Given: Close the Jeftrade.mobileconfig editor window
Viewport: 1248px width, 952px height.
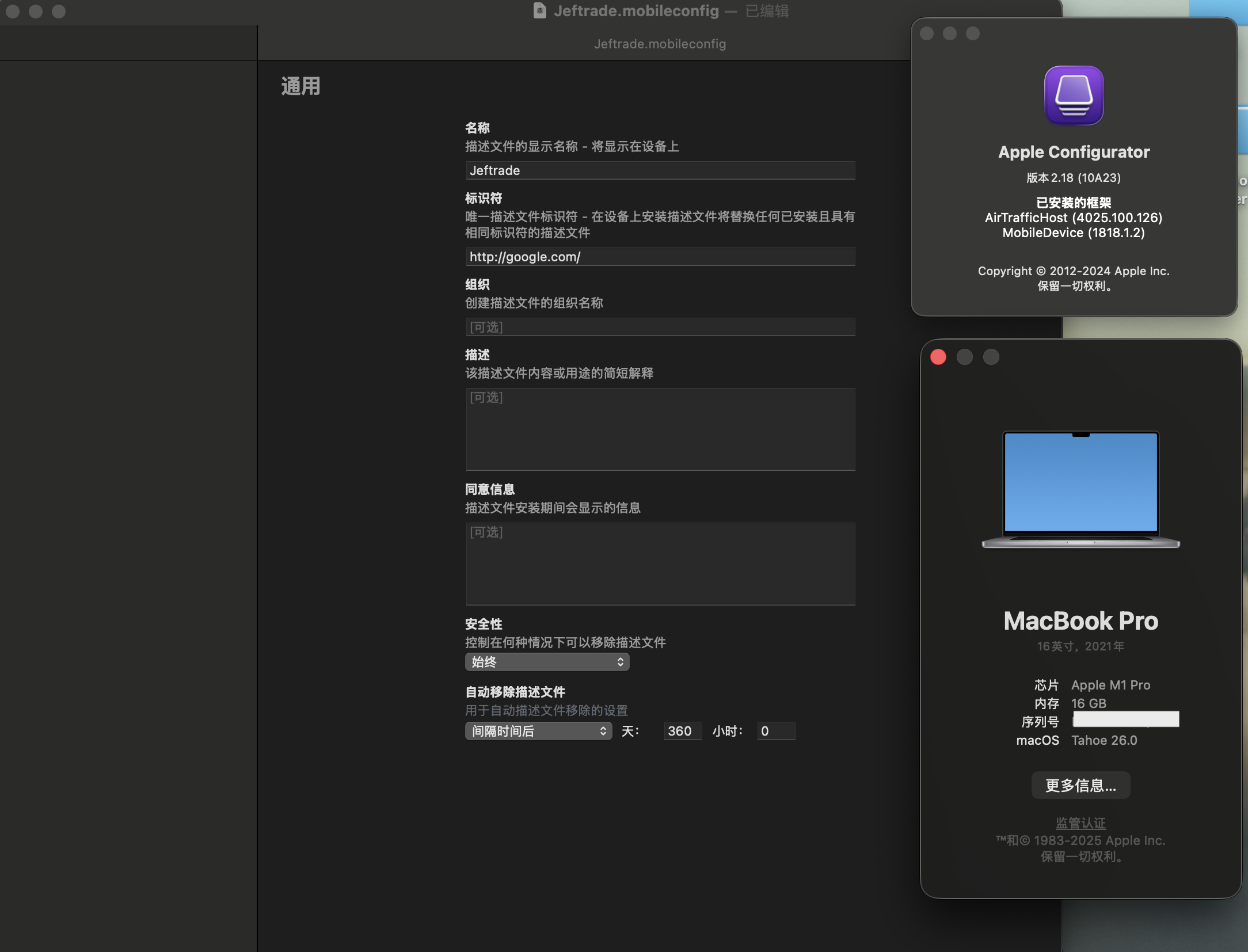Looking at the screenshot, I should (13, 12).
